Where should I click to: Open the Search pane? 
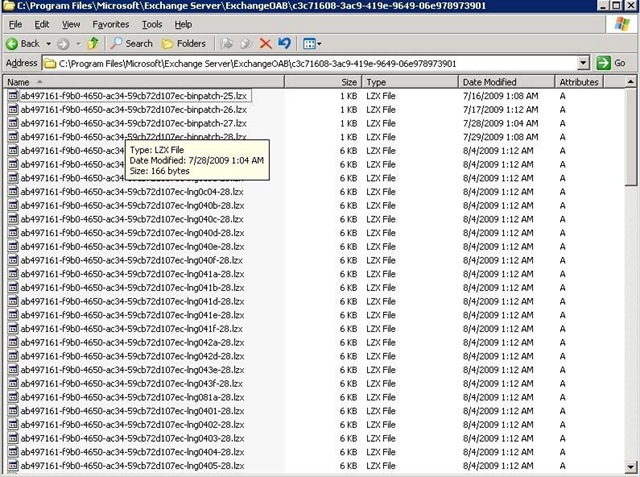click(131, 43)
